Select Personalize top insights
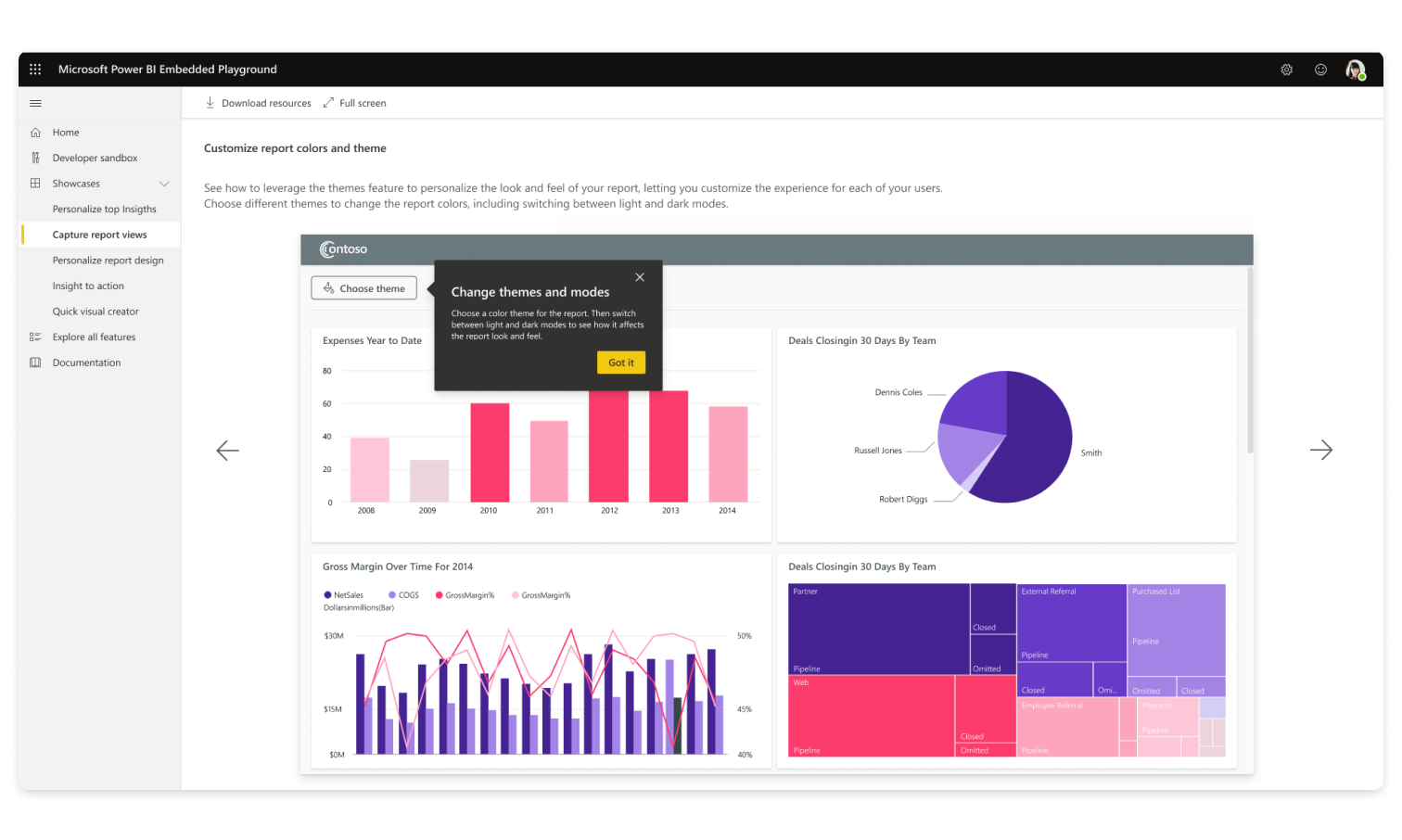The height and width of the screenshot is (840, 1402). pos(104,210)
